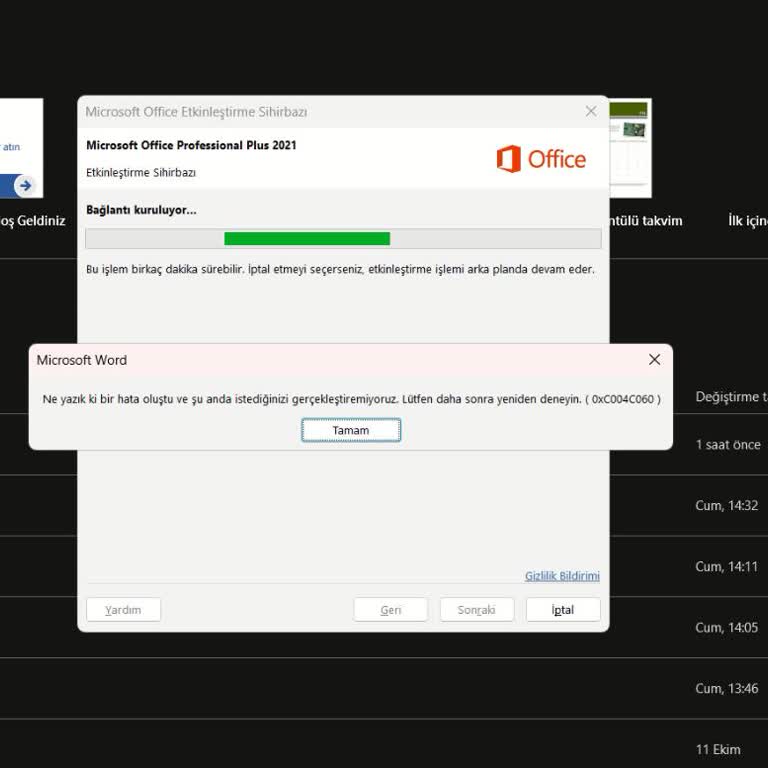Select the recent file dated 'Cum, 14:32'
Image resolution: width=768 pixels, height=768 pixels.
coord(726,505)
